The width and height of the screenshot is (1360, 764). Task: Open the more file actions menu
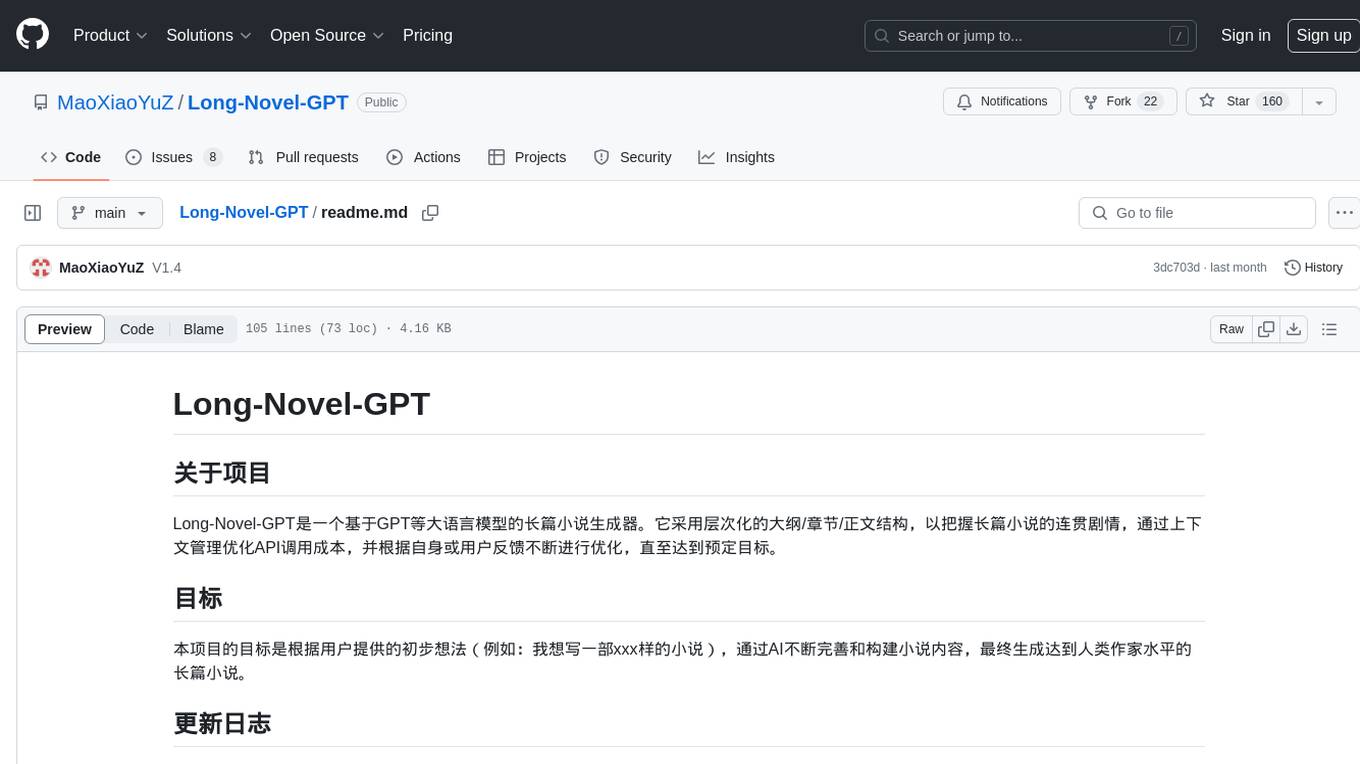(1344, 213)
